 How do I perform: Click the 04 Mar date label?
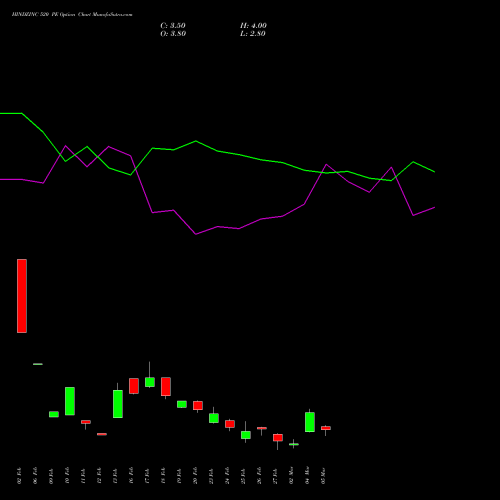click(x=307, y=476)
